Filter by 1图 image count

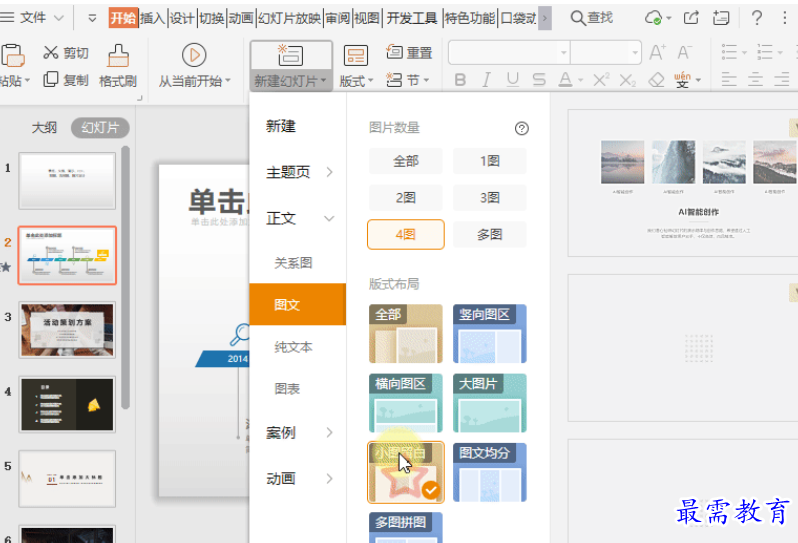(490, 161)
